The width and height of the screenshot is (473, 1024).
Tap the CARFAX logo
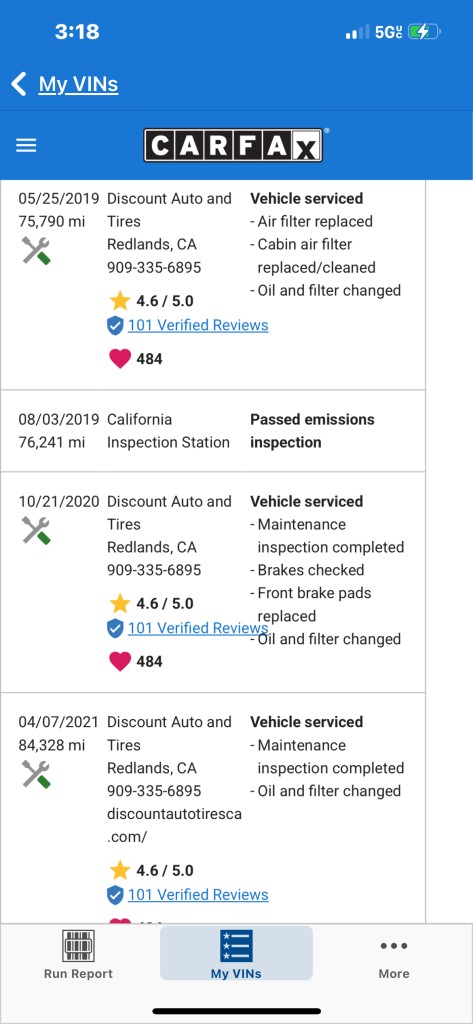click(x=233, y=145)
